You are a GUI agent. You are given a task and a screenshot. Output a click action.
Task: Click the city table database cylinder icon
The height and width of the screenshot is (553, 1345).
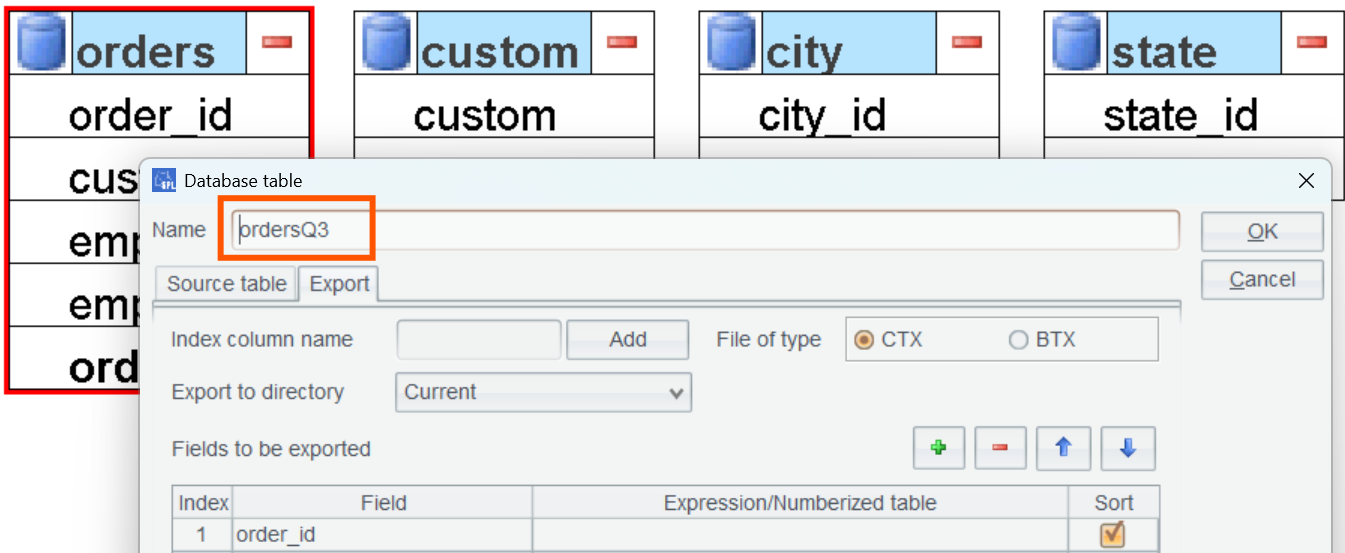point(731,44)
